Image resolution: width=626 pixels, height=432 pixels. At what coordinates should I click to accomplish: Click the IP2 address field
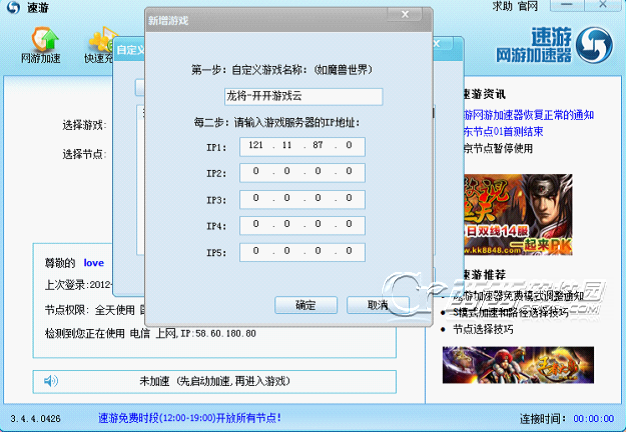tap(302, 172)
